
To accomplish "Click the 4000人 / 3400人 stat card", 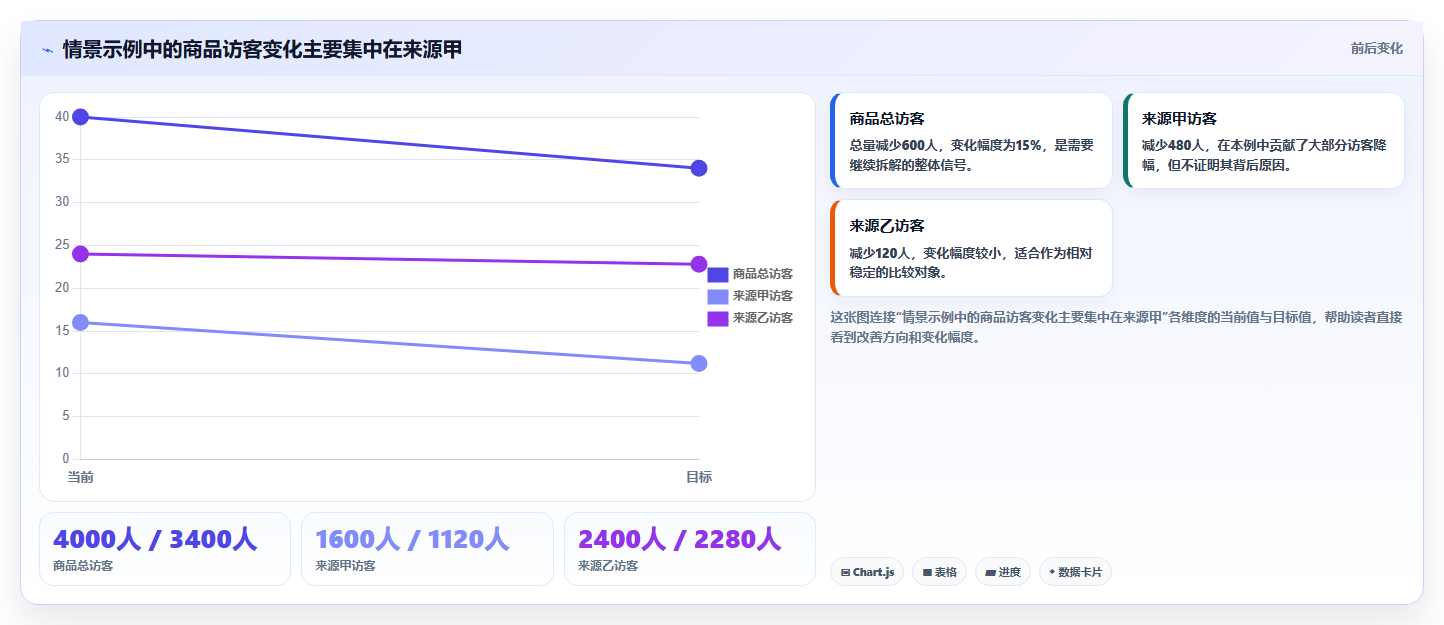I will click(165, 549).
